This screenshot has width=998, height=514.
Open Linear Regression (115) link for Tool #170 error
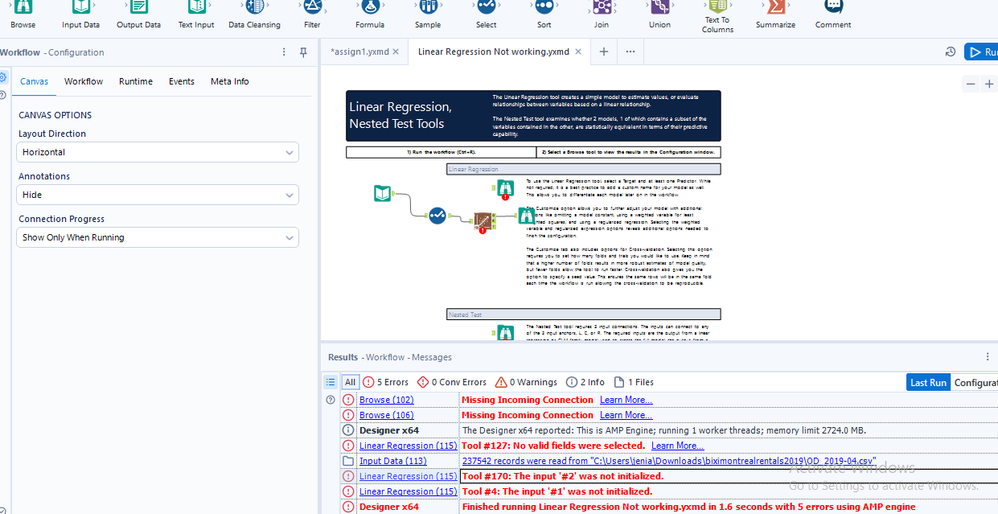tap(408, 476)
